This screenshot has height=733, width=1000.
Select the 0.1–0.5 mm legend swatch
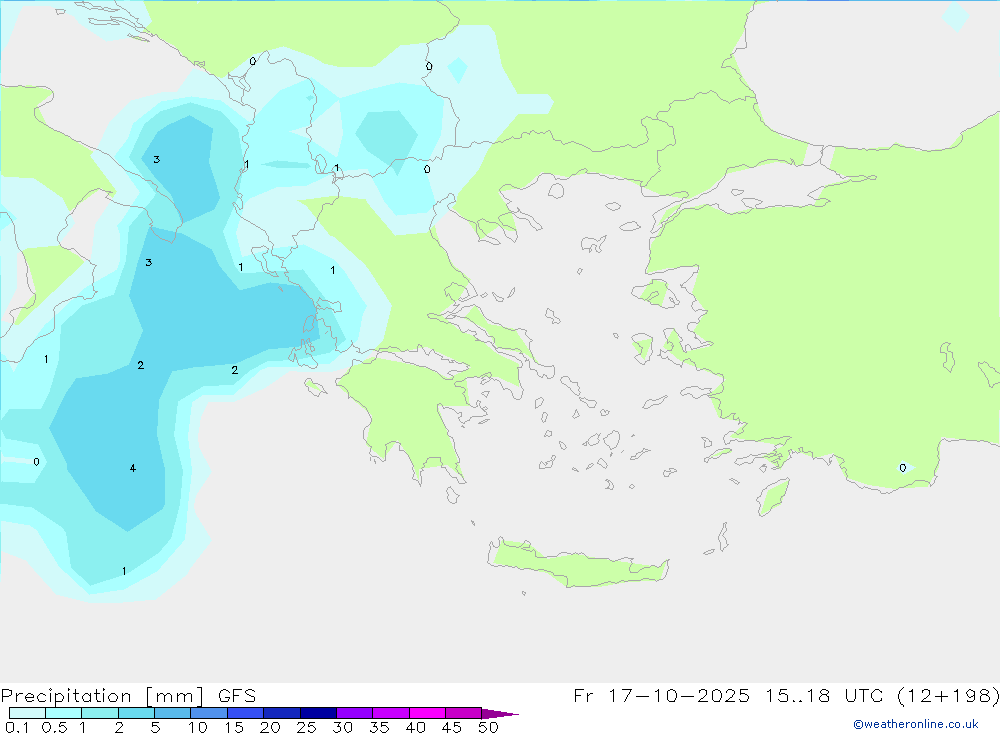27,713
